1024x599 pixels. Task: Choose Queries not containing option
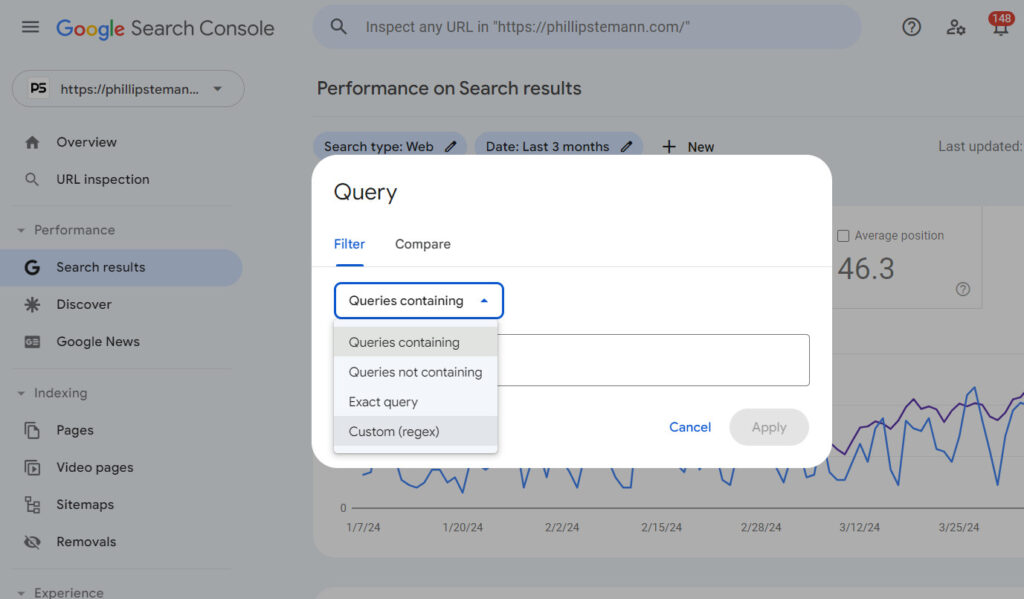click(414, 372)
